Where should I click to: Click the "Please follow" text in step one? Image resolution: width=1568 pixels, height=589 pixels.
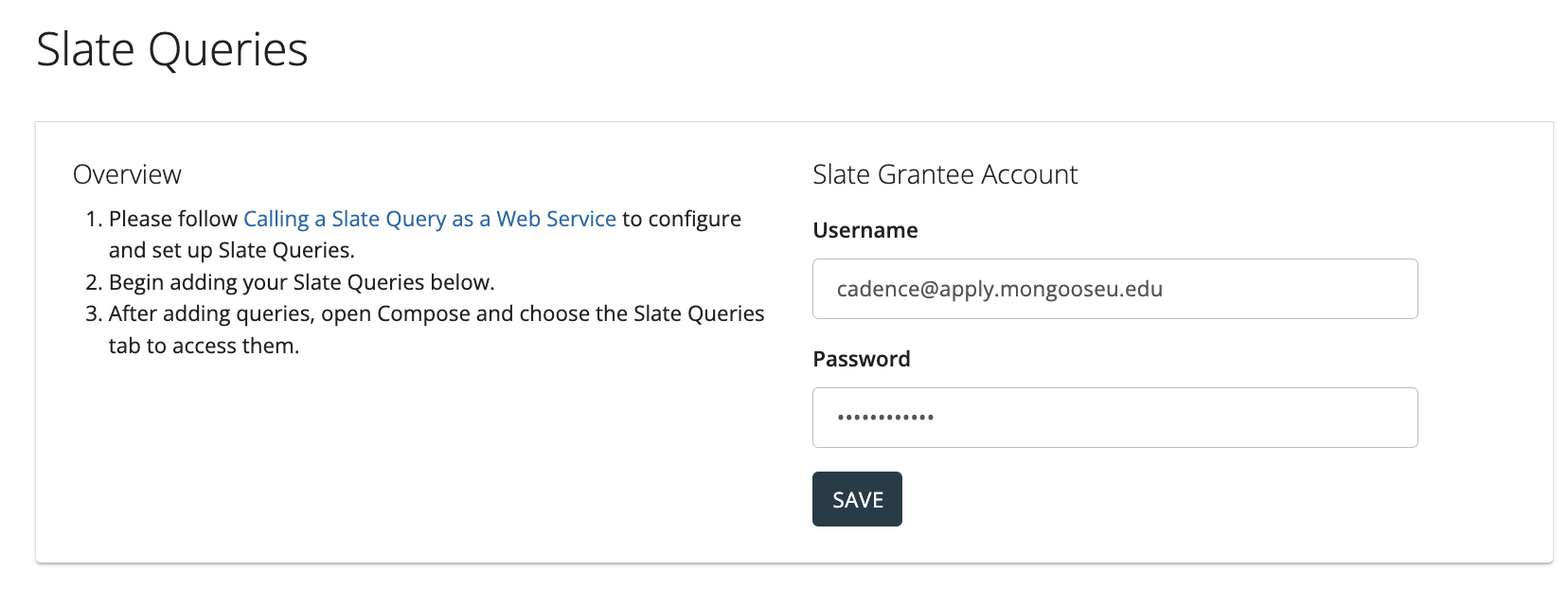tap(173, 219)
